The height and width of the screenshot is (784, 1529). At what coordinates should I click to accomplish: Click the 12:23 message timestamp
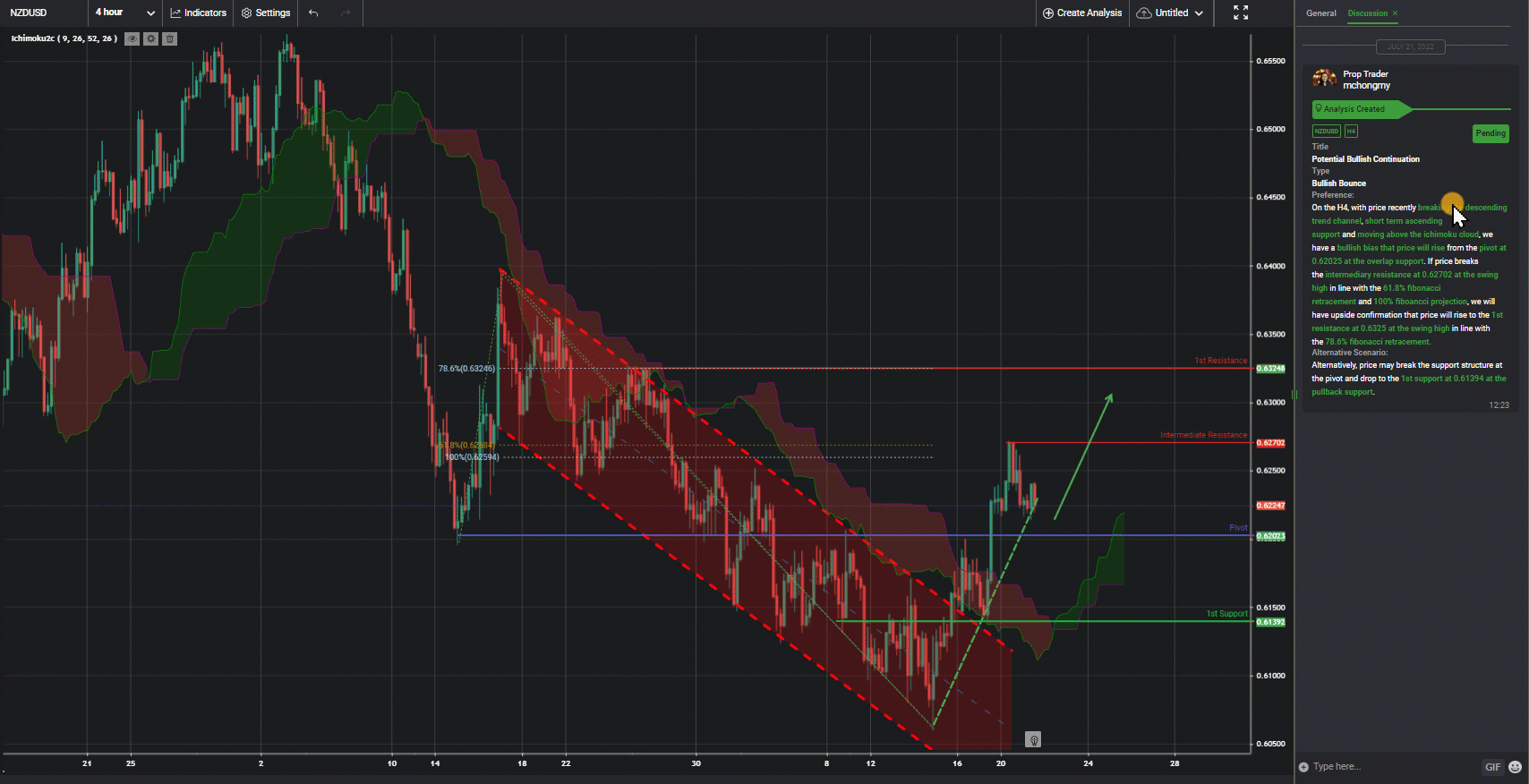(x=1499, y=405)
